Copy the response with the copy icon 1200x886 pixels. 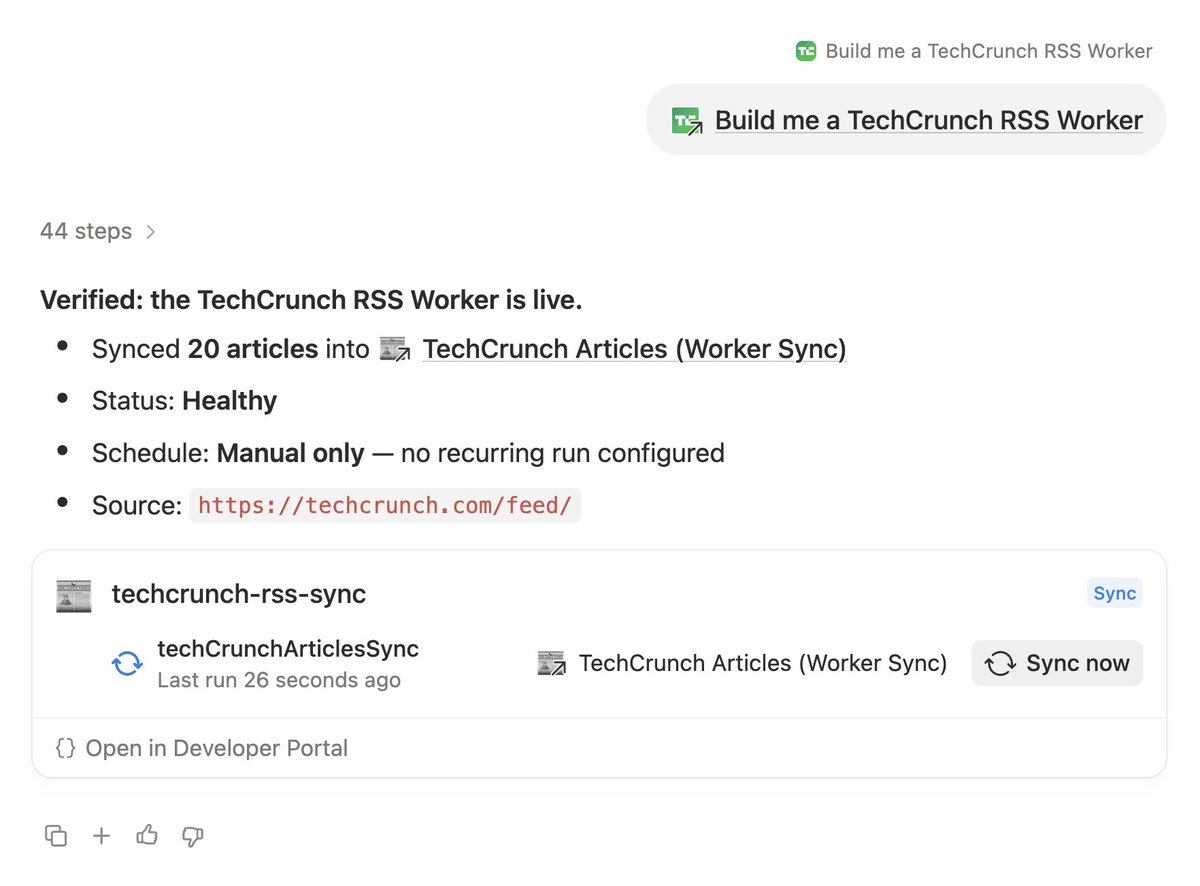point(56,836)
